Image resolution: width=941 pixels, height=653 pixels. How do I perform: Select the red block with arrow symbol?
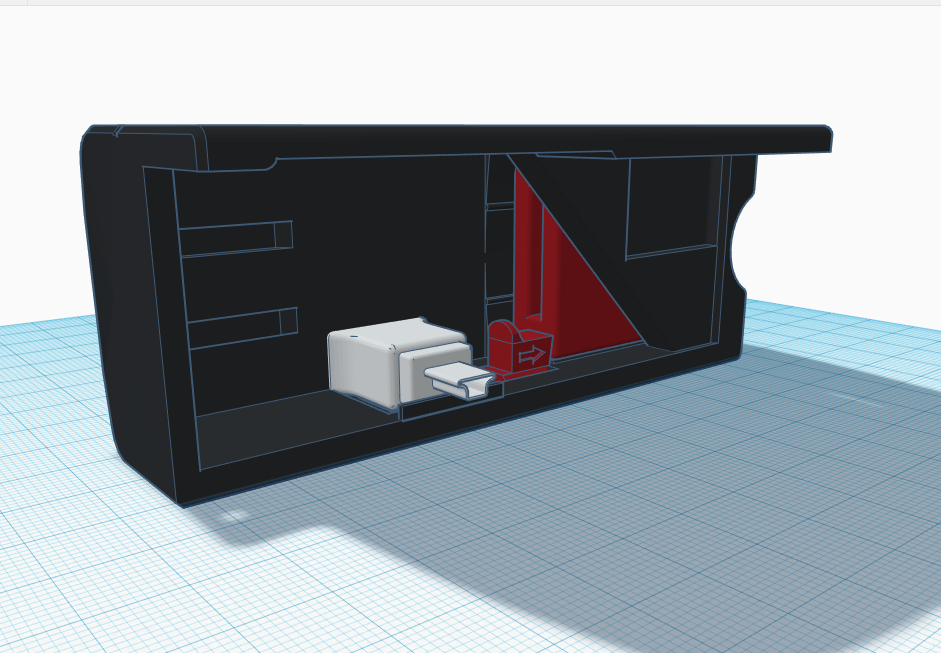click(x=520, y=349)
